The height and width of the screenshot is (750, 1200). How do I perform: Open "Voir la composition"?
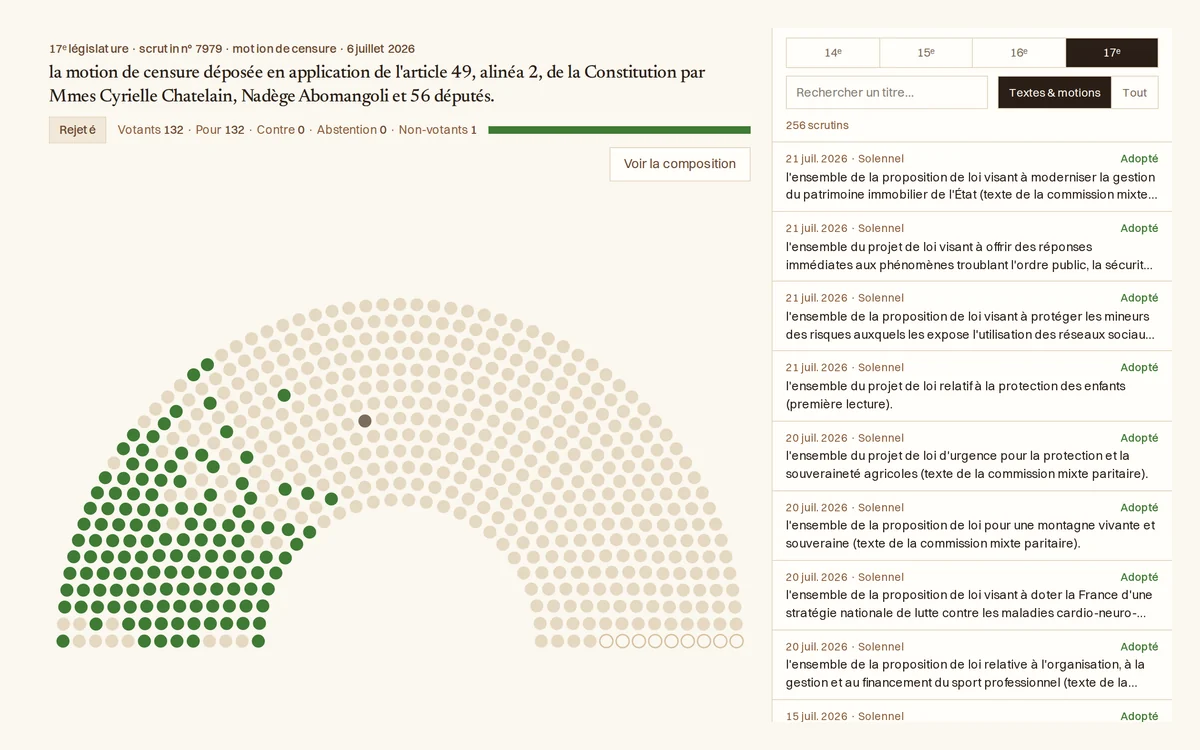680,164
